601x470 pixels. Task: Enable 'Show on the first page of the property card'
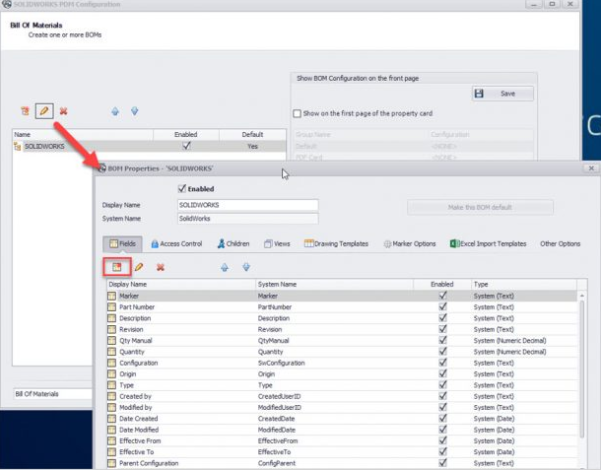click(x=296, y=113)
